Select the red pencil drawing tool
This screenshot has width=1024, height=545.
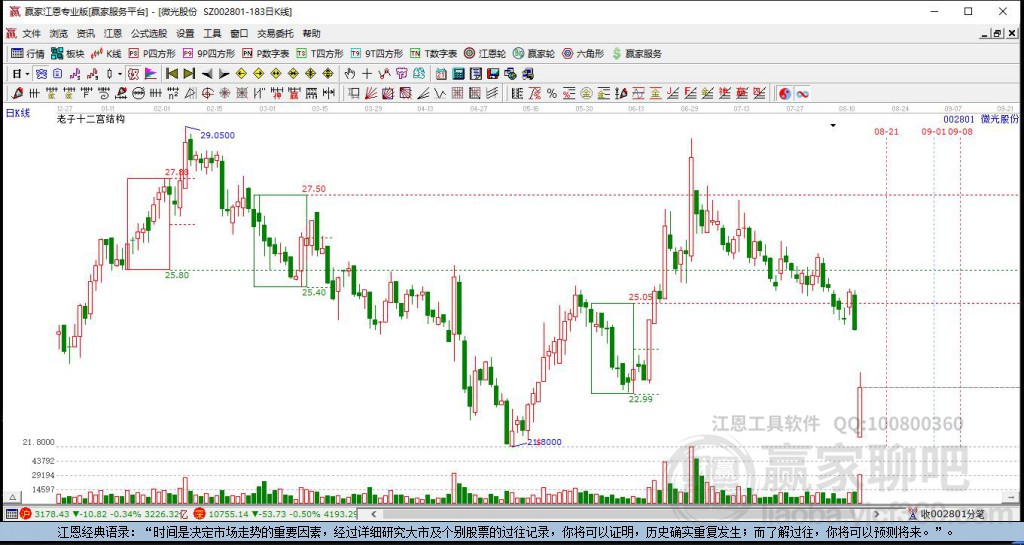[x=18, y=93]
